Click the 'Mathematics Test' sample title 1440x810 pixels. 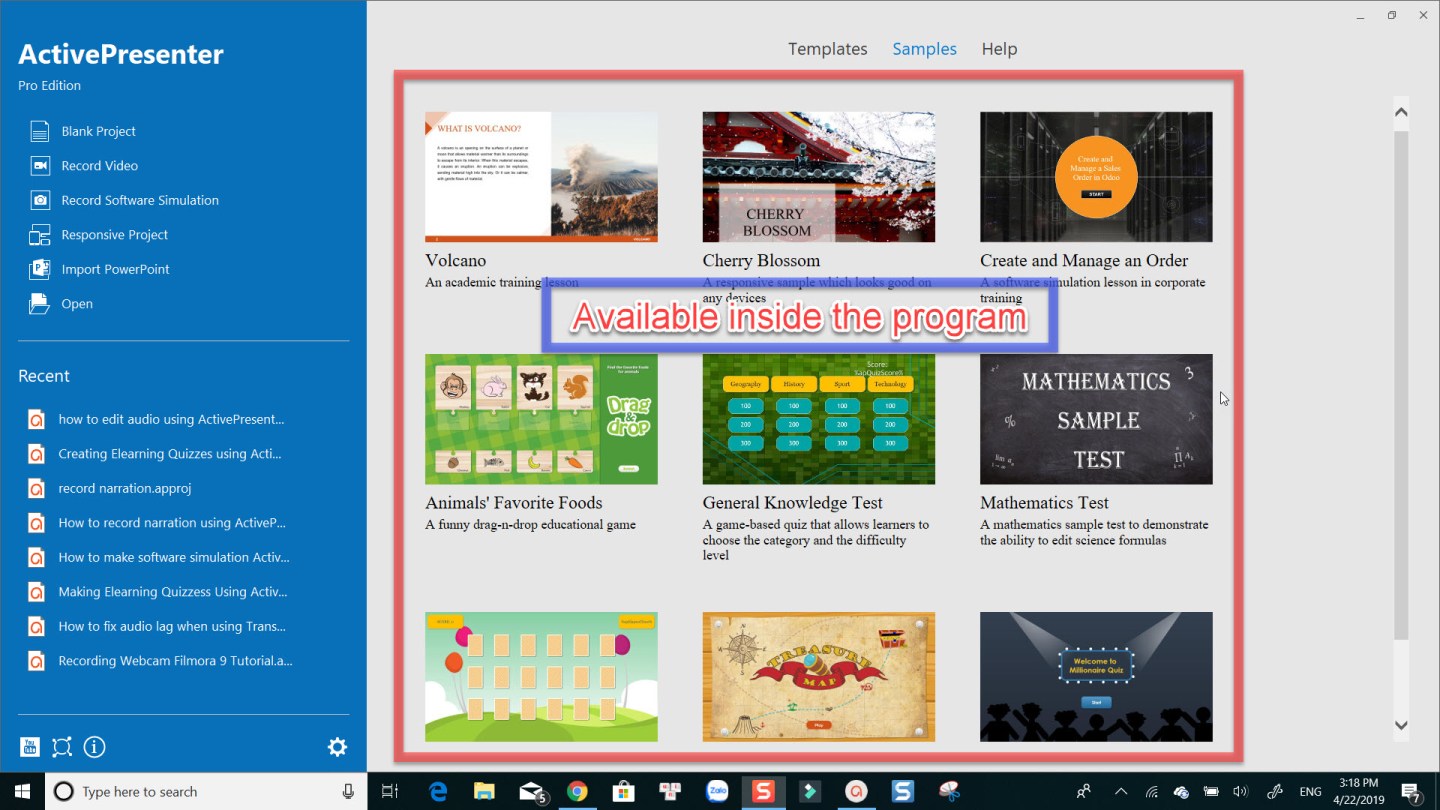tap(1044, 503)
